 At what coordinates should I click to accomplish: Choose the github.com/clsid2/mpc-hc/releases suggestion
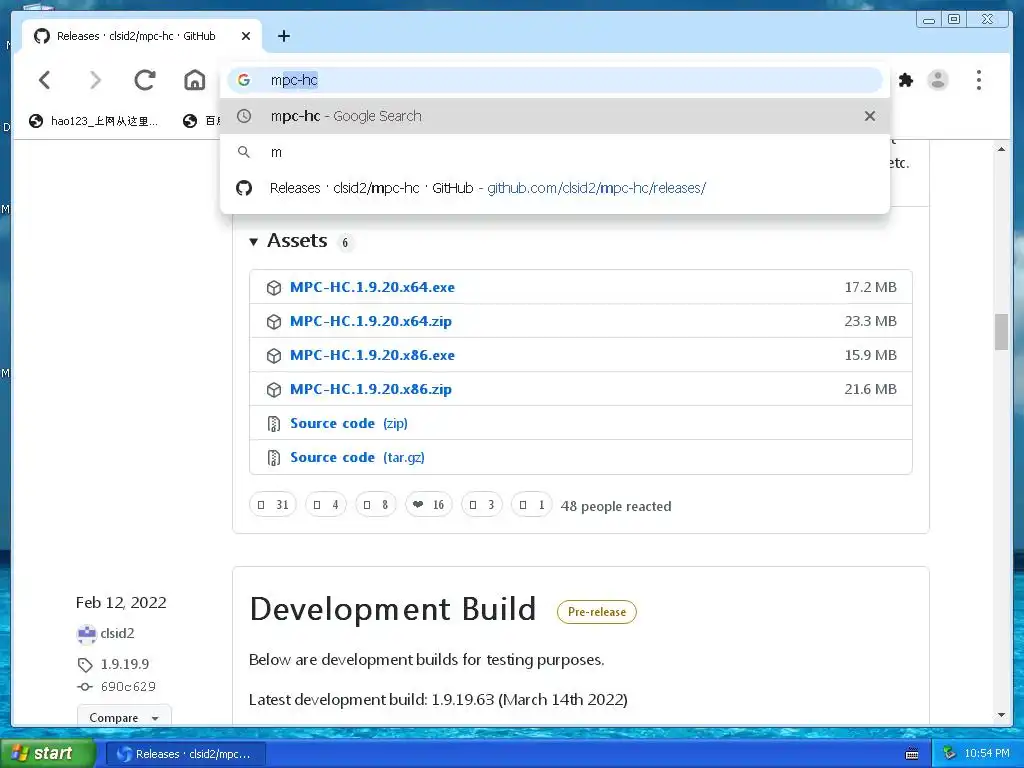point(555,188)
